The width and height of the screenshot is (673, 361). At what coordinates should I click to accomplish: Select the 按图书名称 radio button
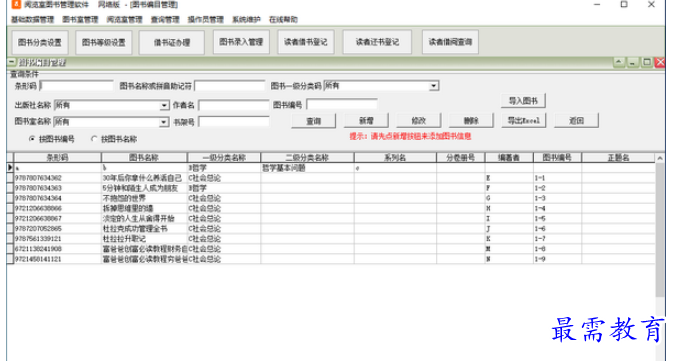pos(94,139)
